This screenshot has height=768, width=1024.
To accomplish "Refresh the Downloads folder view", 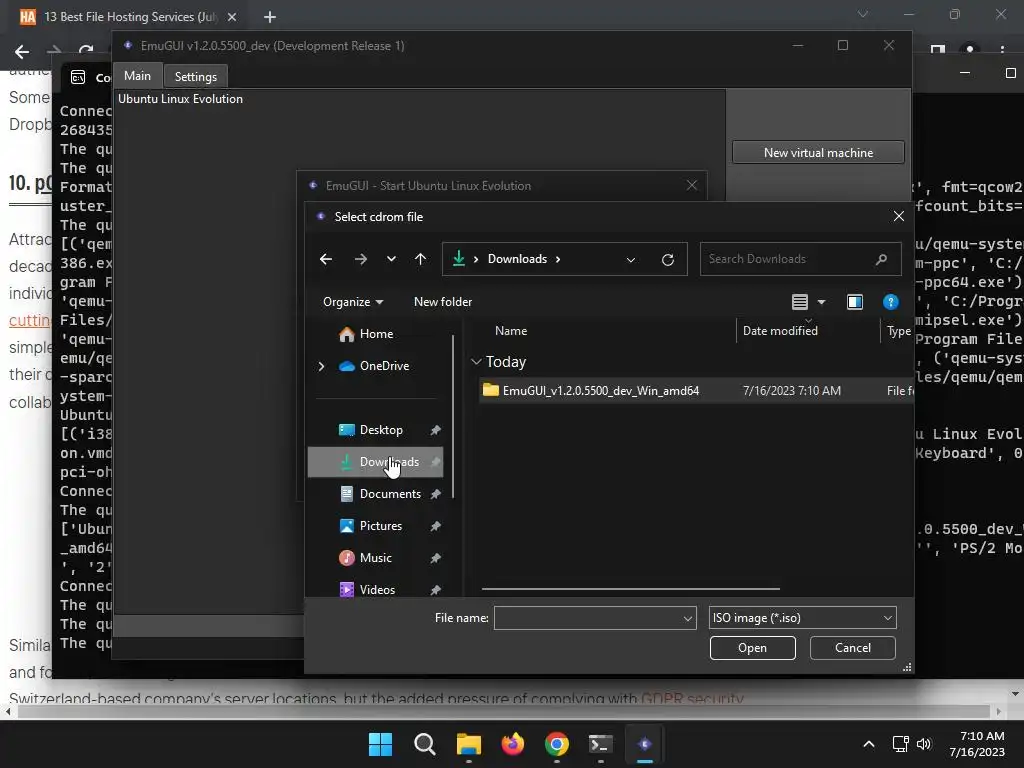I will 667,259.
